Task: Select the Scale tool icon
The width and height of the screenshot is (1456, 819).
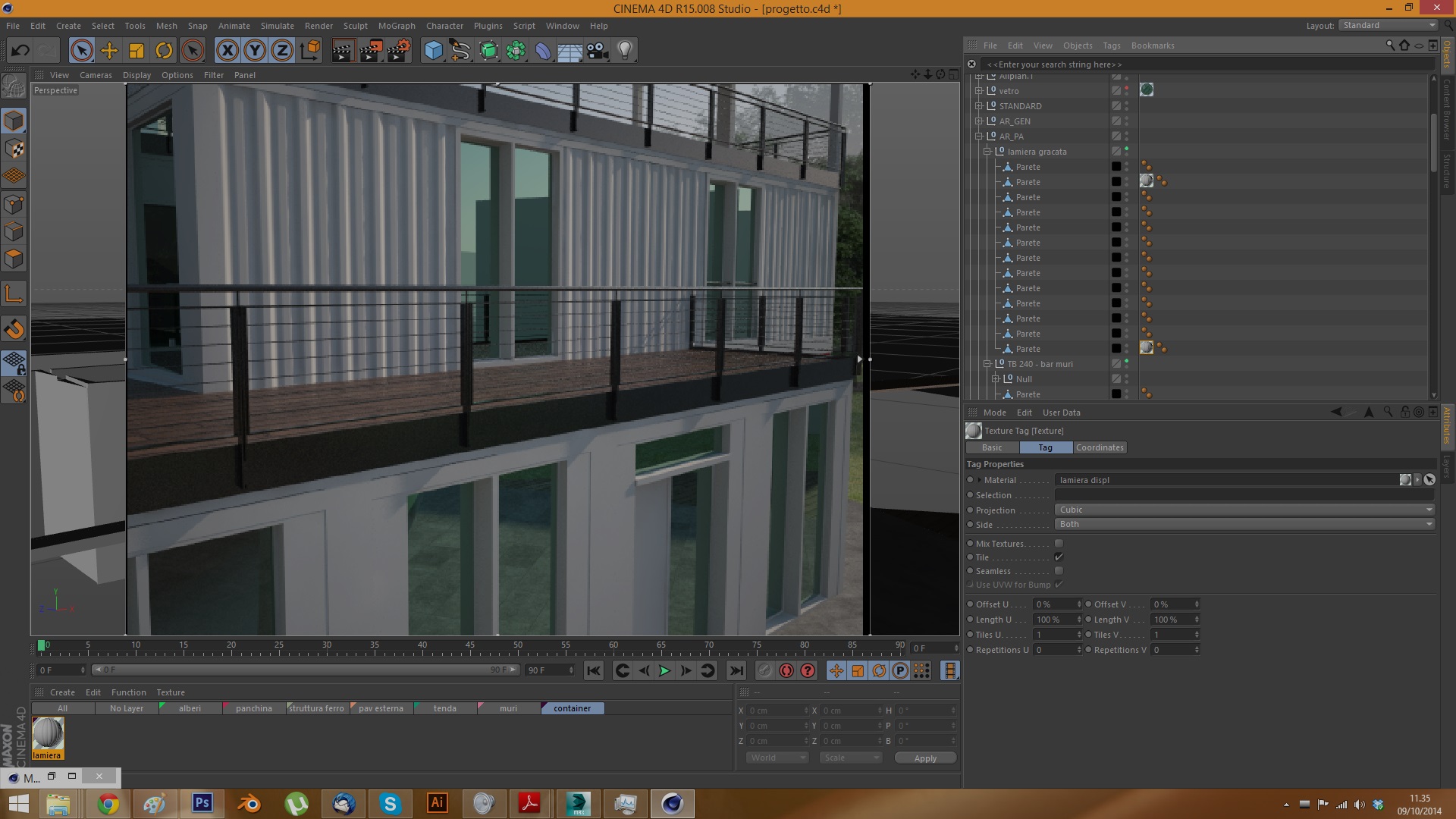Action: click(x=136, y=51)
